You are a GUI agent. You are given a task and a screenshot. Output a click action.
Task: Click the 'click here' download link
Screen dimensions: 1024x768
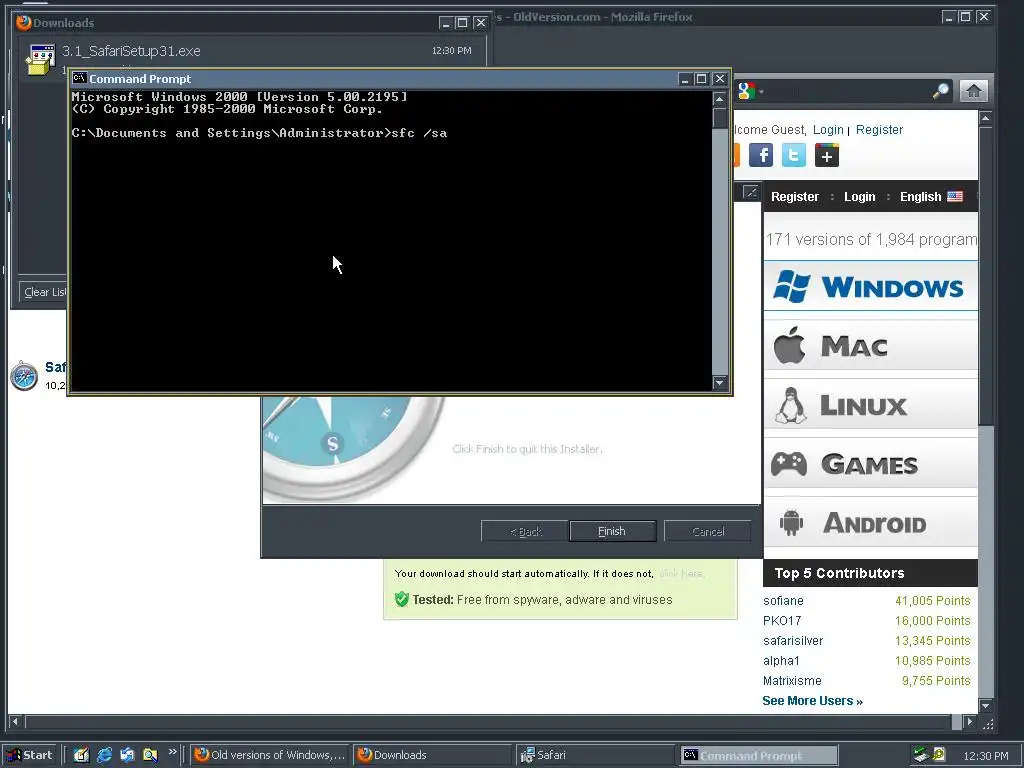click(680, 573)
